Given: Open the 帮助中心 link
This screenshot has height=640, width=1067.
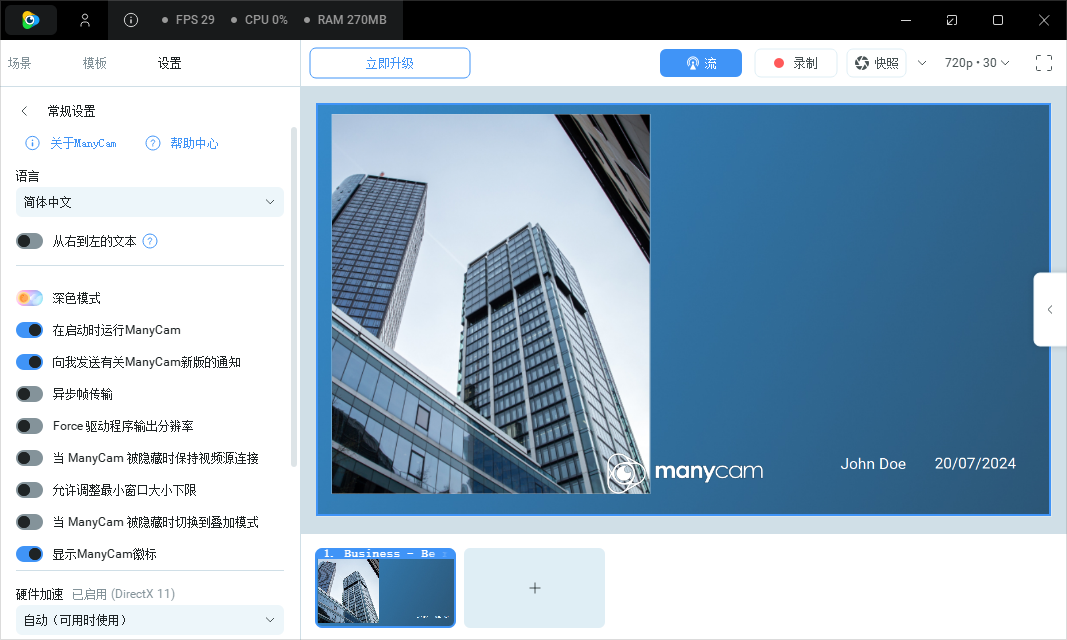Looking at the screenshot, I should pos(194,143).
